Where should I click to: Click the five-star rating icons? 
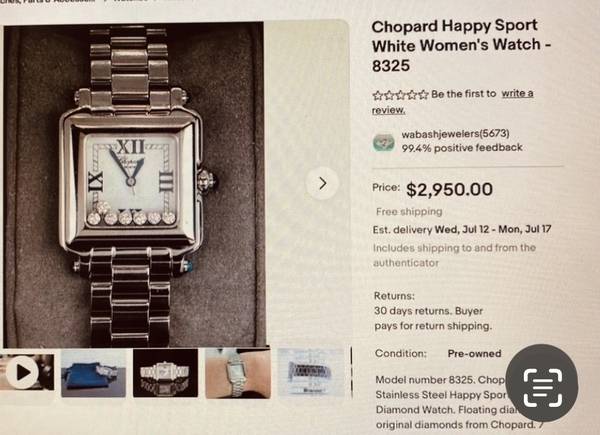coord(400,94)
